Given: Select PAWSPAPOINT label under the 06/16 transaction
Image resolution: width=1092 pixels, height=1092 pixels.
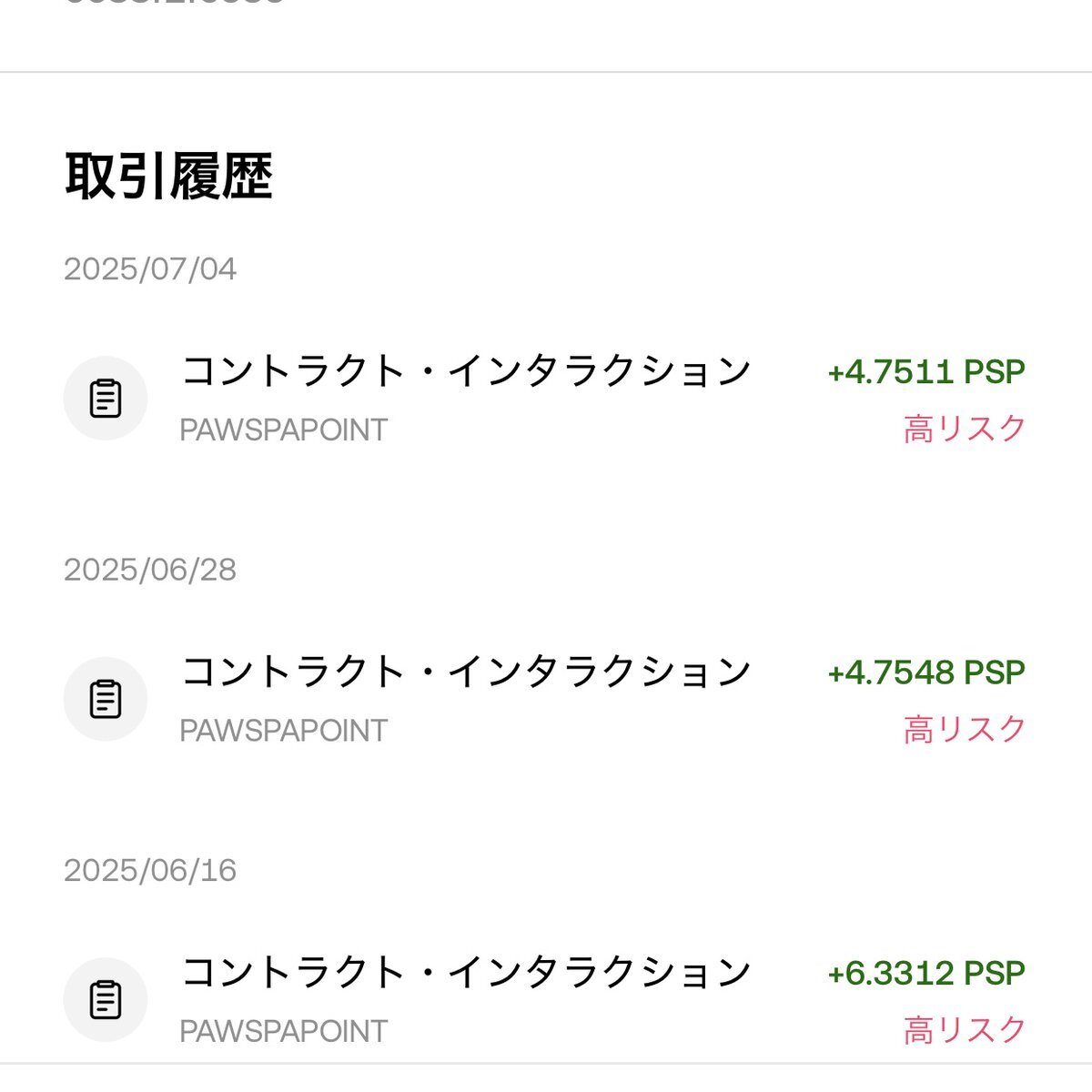Looking at the screenshot, I should [284, 1030].
